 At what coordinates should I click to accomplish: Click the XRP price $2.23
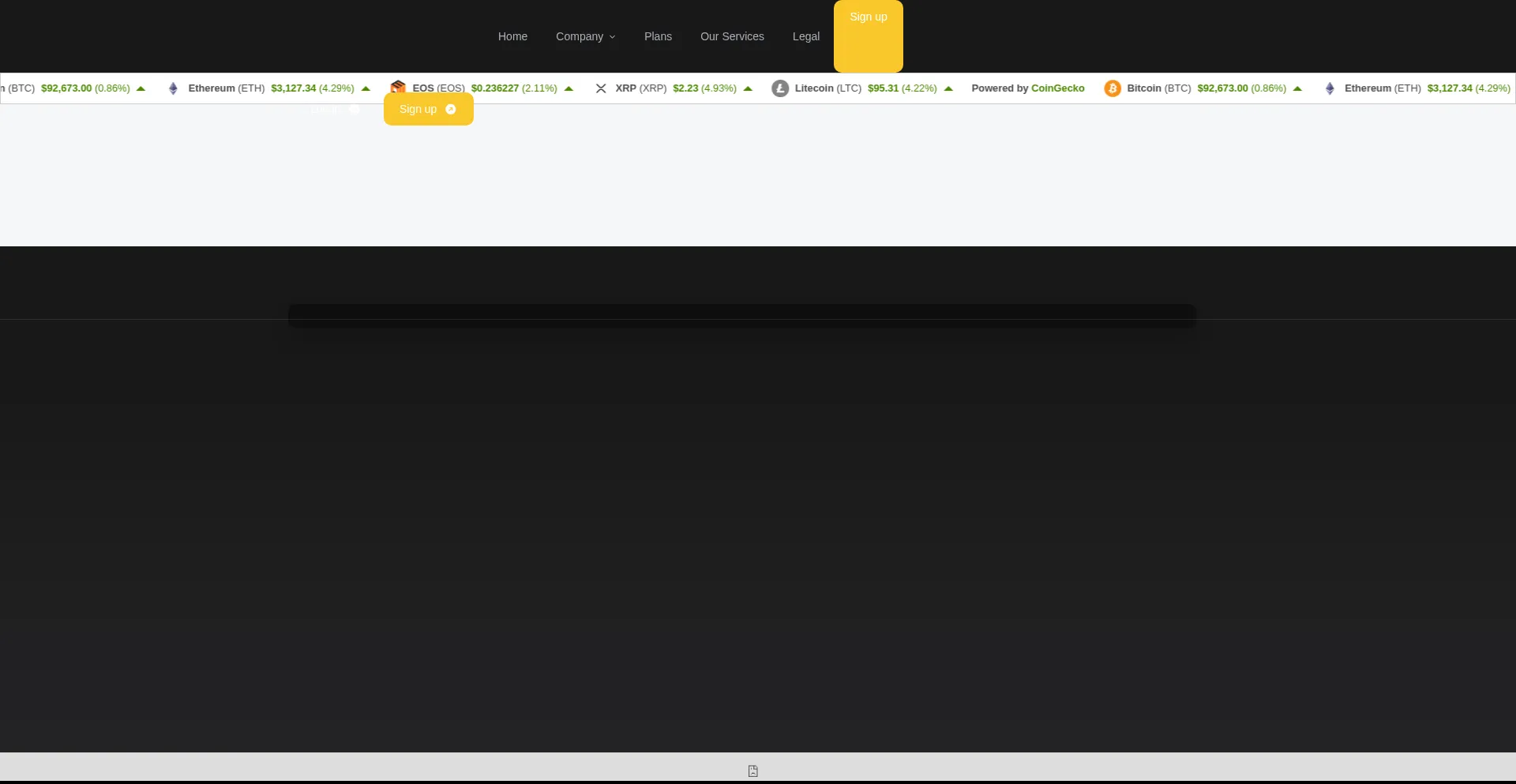pos(685,88)
